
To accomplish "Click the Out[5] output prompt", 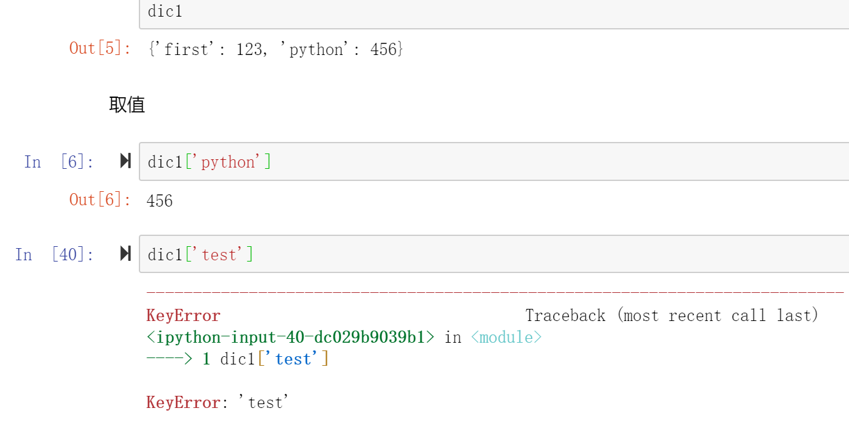I will pyautogui.click(x=99, y=48).
